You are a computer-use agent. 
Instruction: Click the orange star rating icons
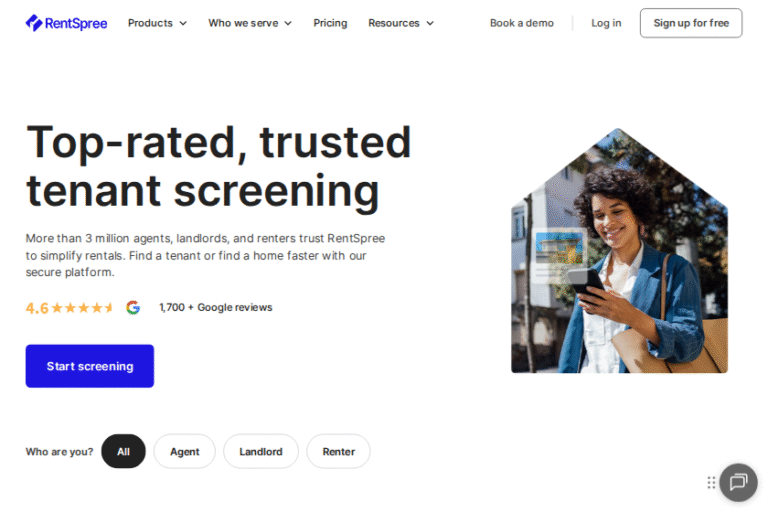point(82,308)
